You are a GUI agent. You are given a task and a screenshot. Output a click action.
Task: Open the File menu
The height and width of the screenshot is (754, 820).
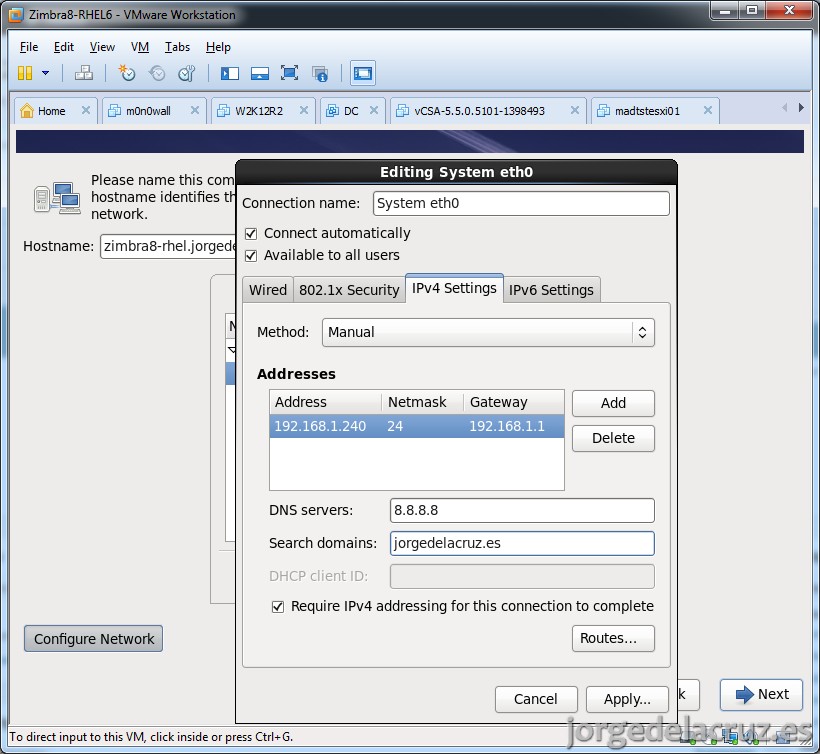[x=29, y=47]
